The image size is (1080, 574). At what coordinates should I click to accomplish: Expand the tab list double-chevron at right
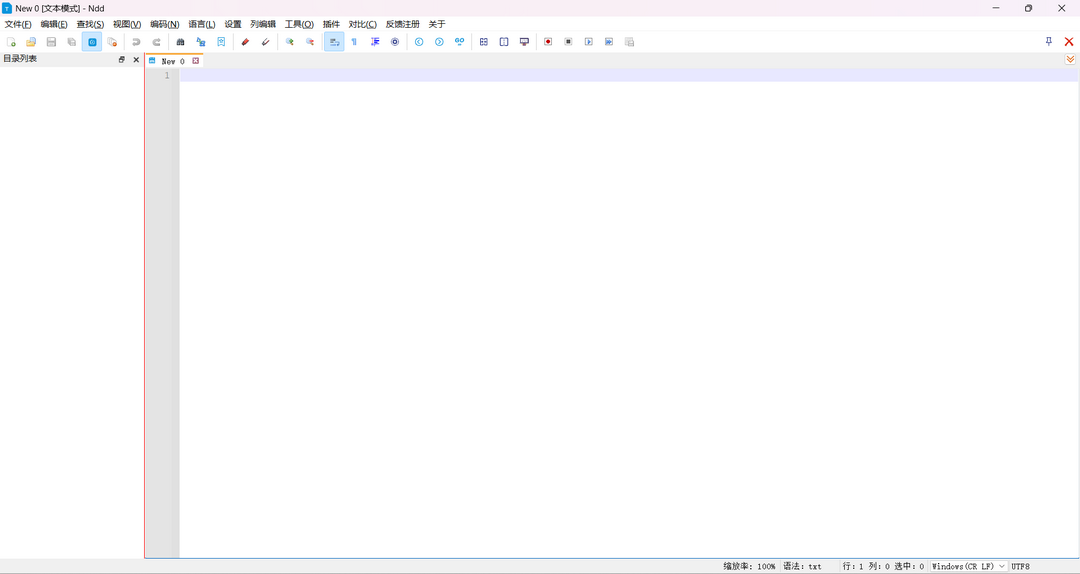tap(1070, 60)
